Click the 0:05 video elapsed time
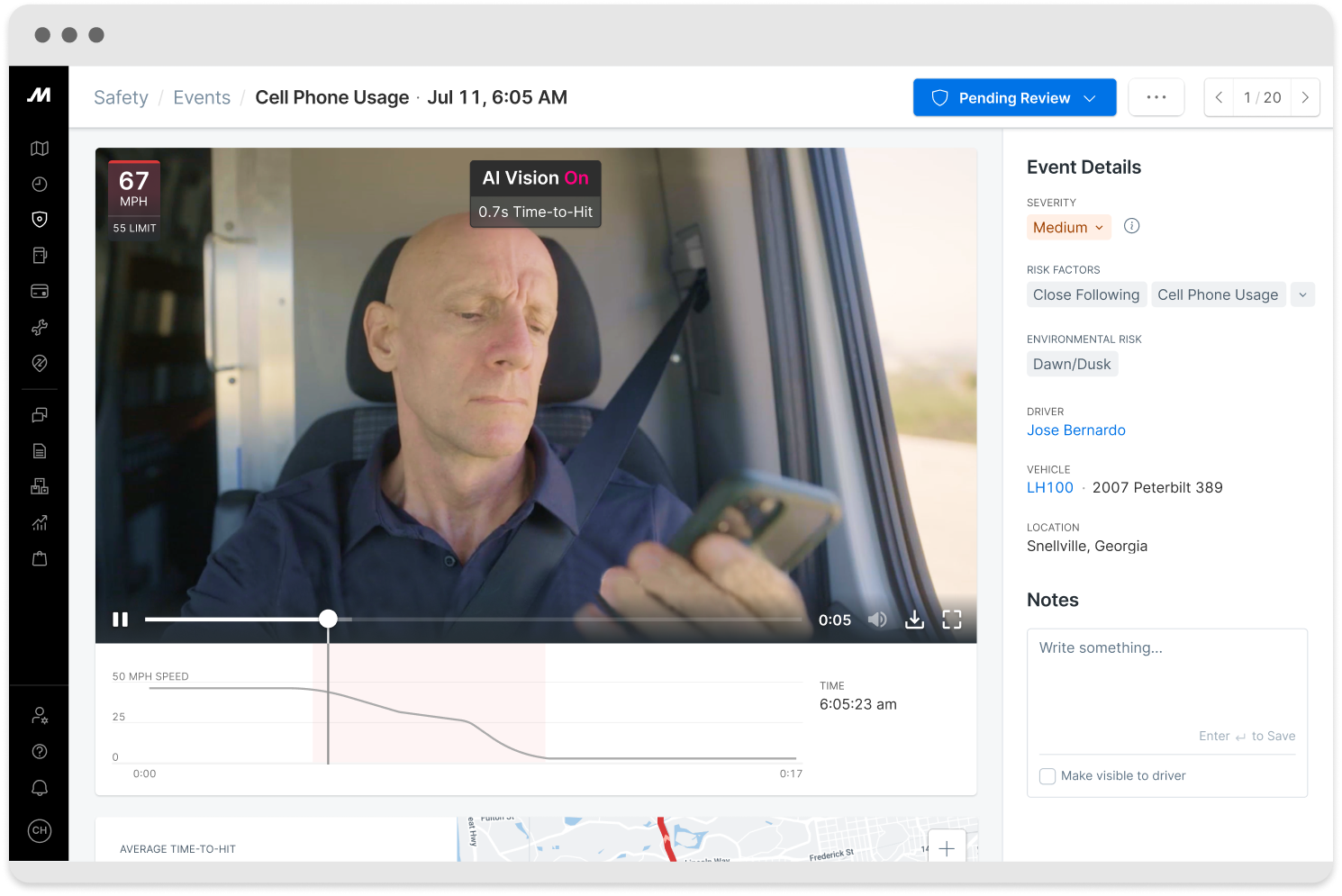Image resolution: width=1342 pixels, height=896 pixels. click(835, 620)
